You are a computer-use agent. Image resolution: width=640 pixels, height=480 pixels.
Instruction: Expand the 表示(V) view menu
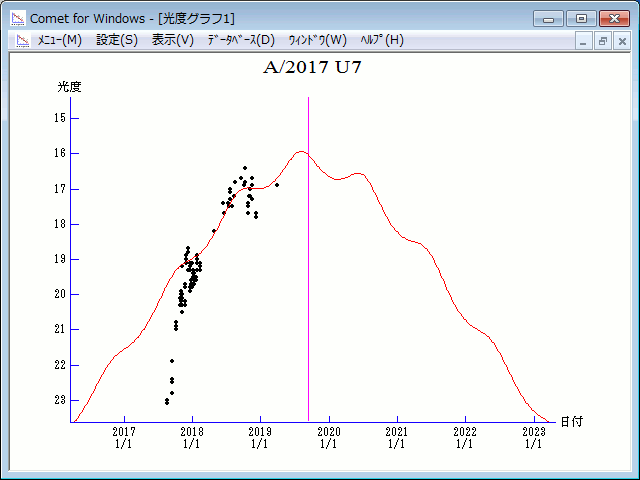click(172, 40)
